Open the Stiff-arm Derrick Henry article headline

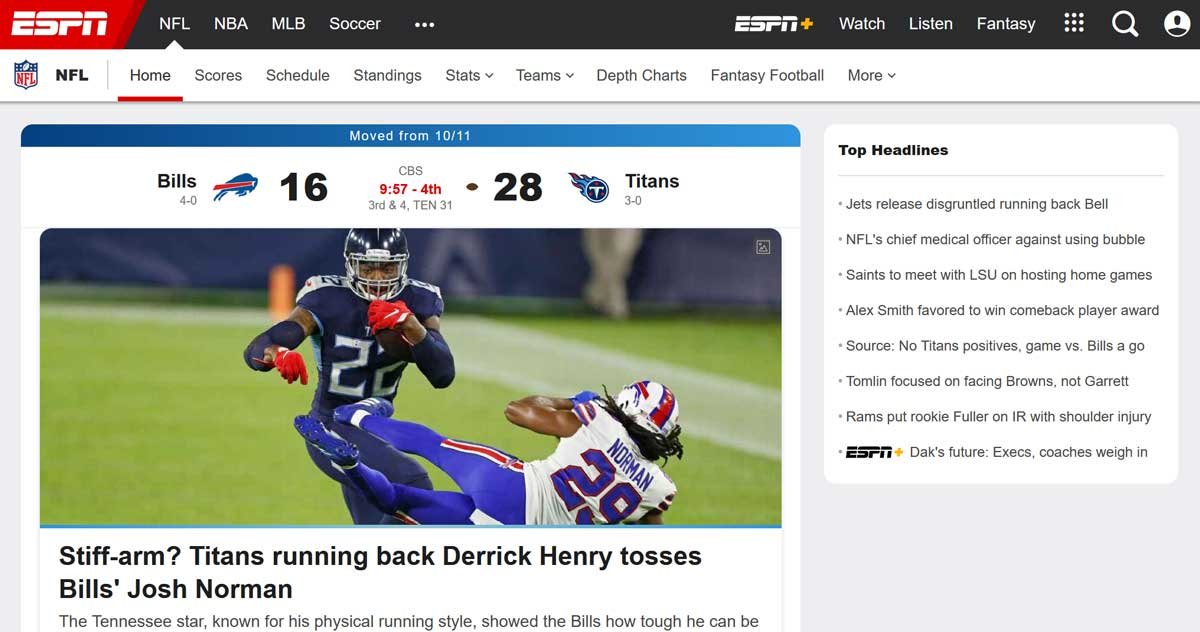pyautogui.click(x=380, y=572)
